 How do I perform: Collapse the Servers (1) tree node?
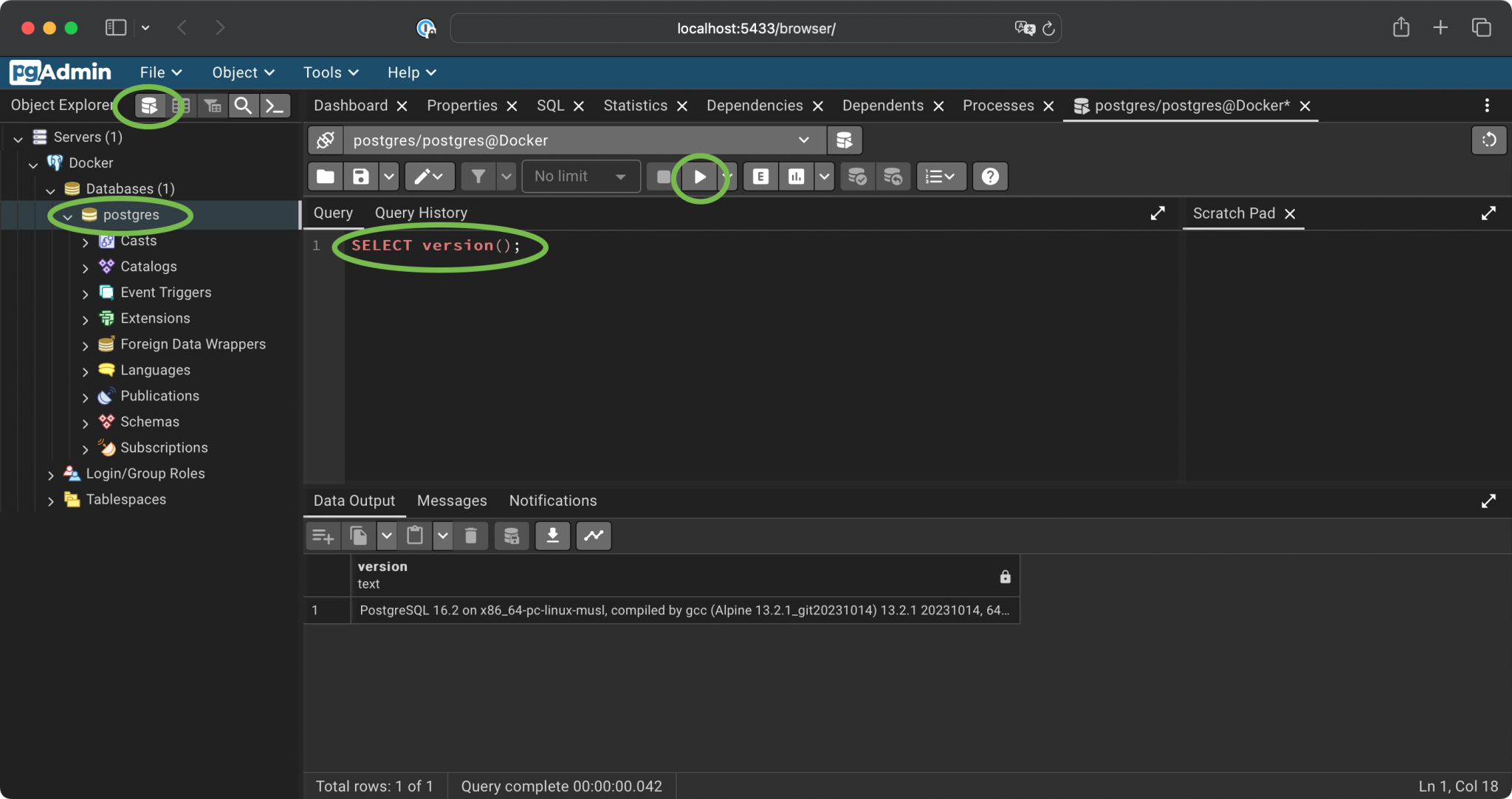click(x=18, y=138)
